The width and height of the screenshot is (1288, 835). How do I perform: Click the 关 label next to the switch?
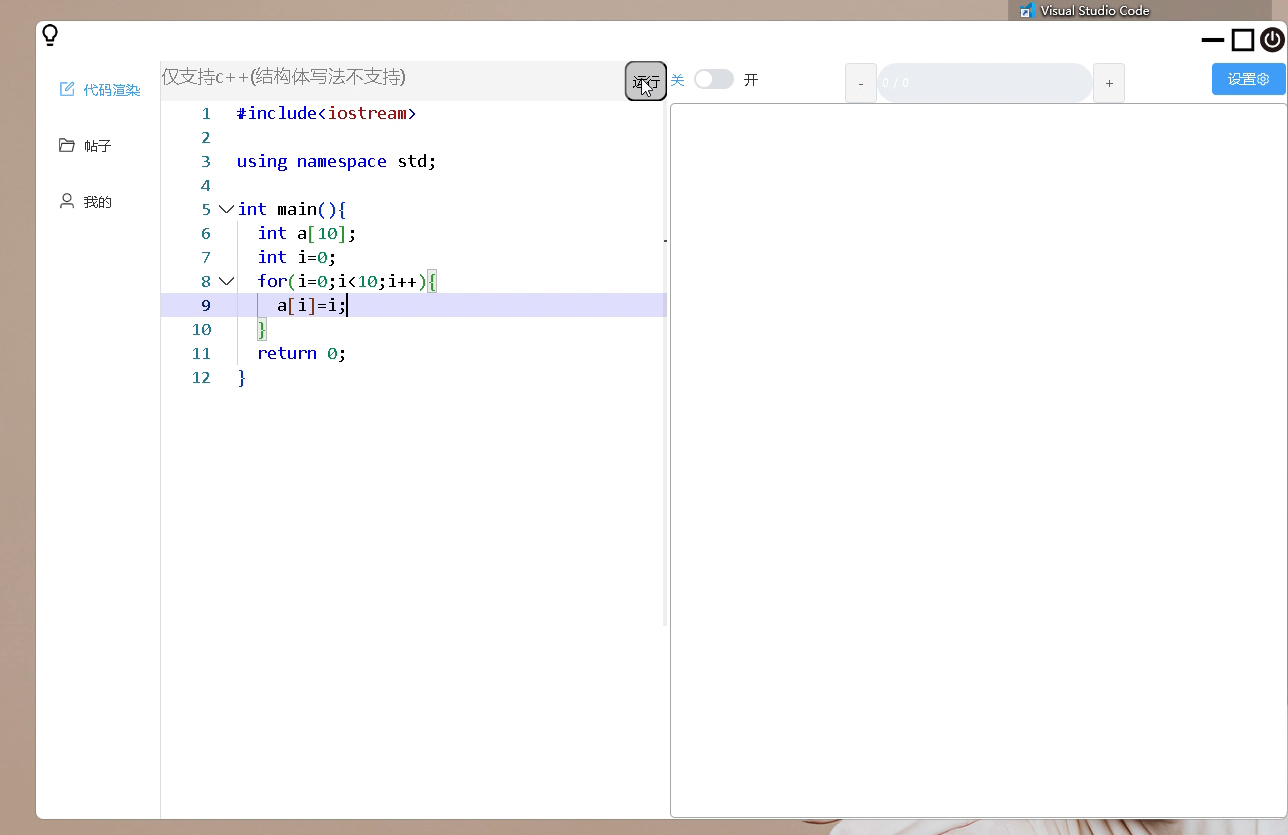(678, 79)
